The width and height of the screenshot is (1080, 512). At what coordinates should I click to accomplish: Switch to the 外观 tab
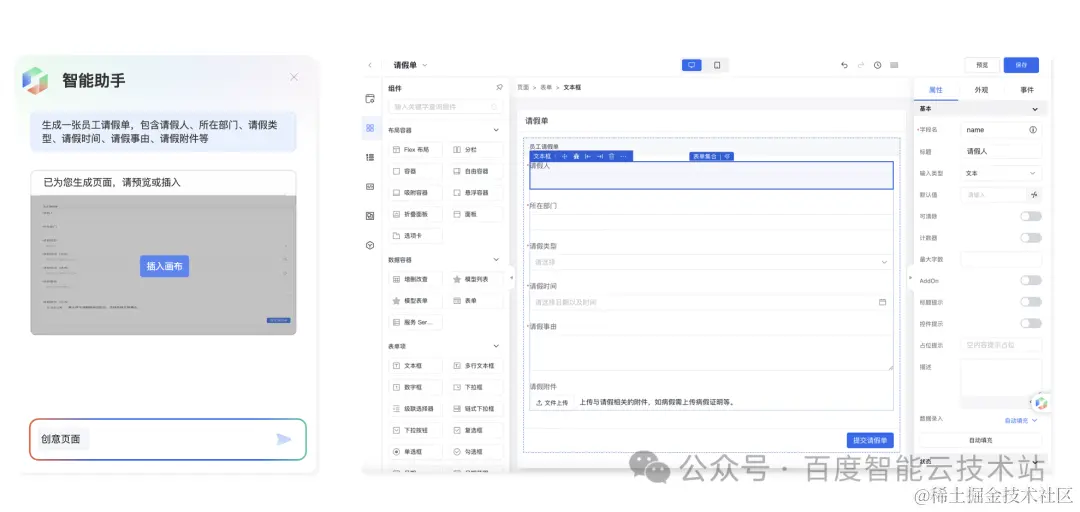pyautogui.click(x=981, y=90)
